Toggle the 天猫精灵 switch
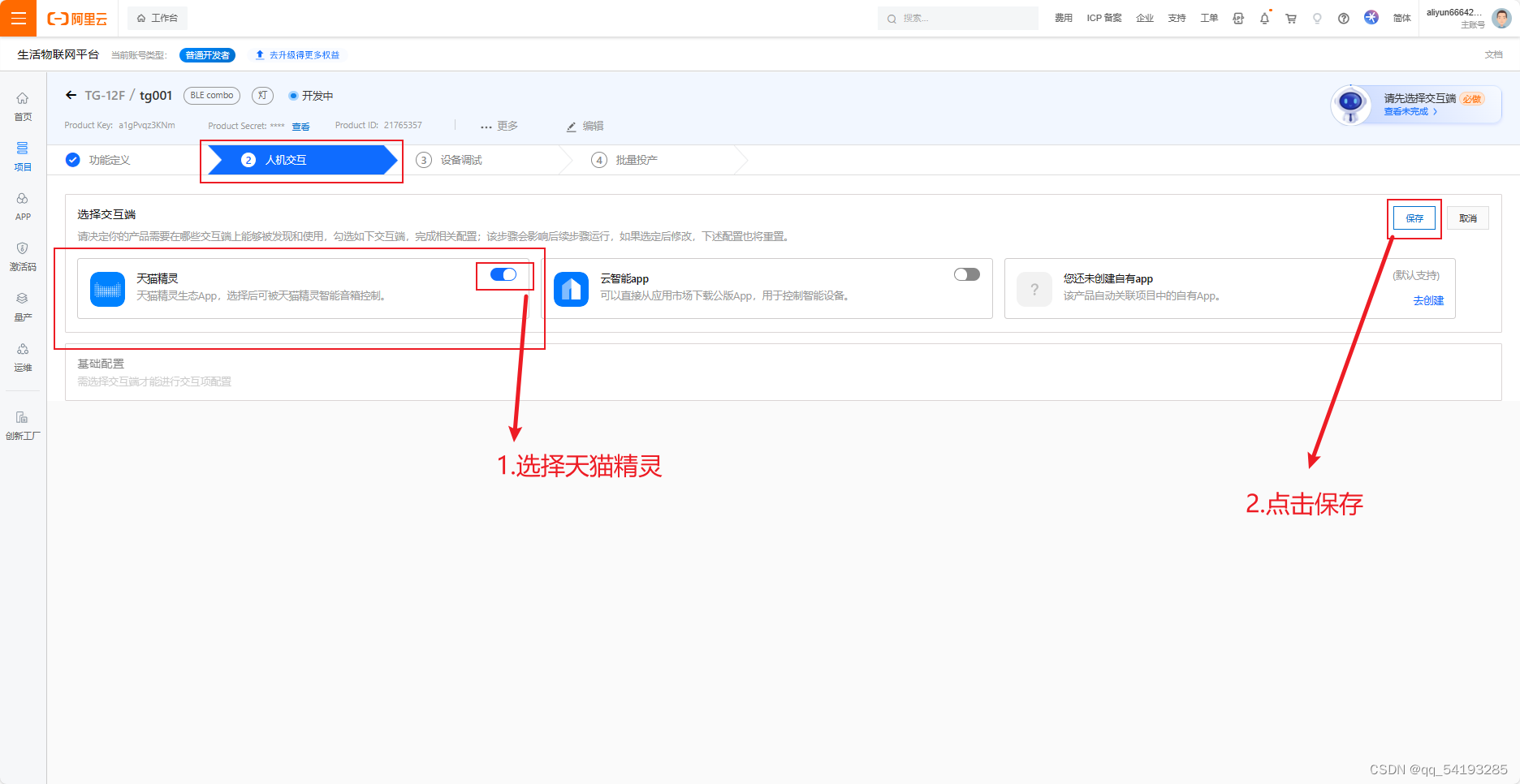The height and width of the screenshot is (784, 1520). tap(503, 274)
